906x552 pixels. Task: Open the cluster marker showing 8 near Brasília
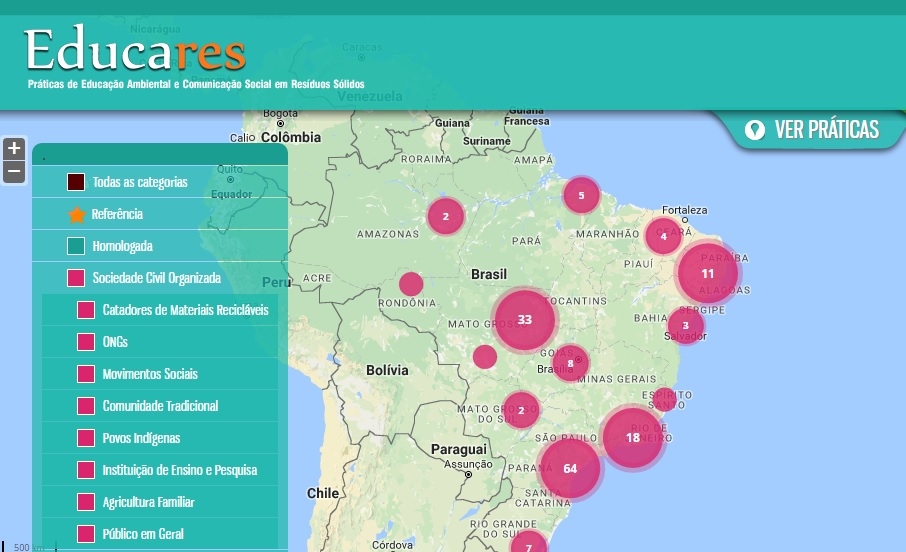tap(570, 363)
